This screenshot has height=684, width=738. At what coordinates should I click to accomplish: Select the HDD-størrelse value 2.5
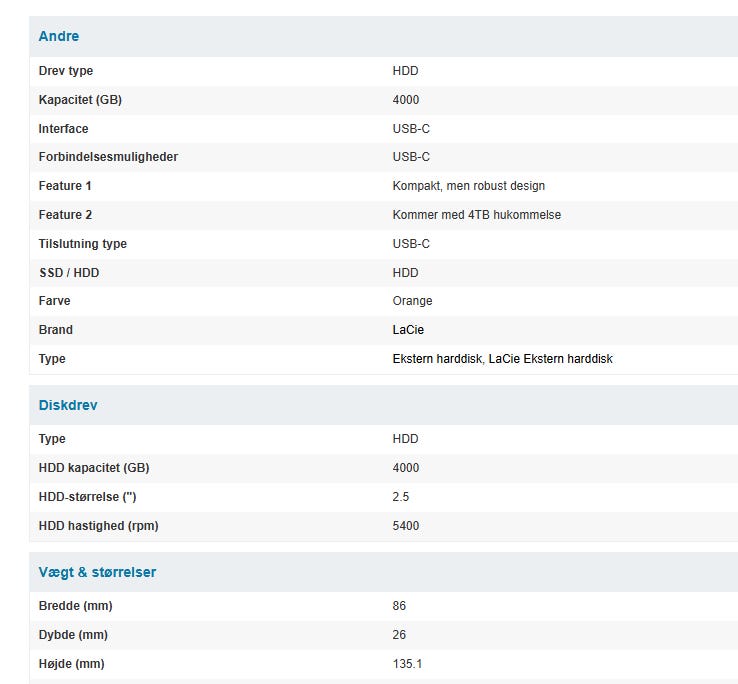401,497
